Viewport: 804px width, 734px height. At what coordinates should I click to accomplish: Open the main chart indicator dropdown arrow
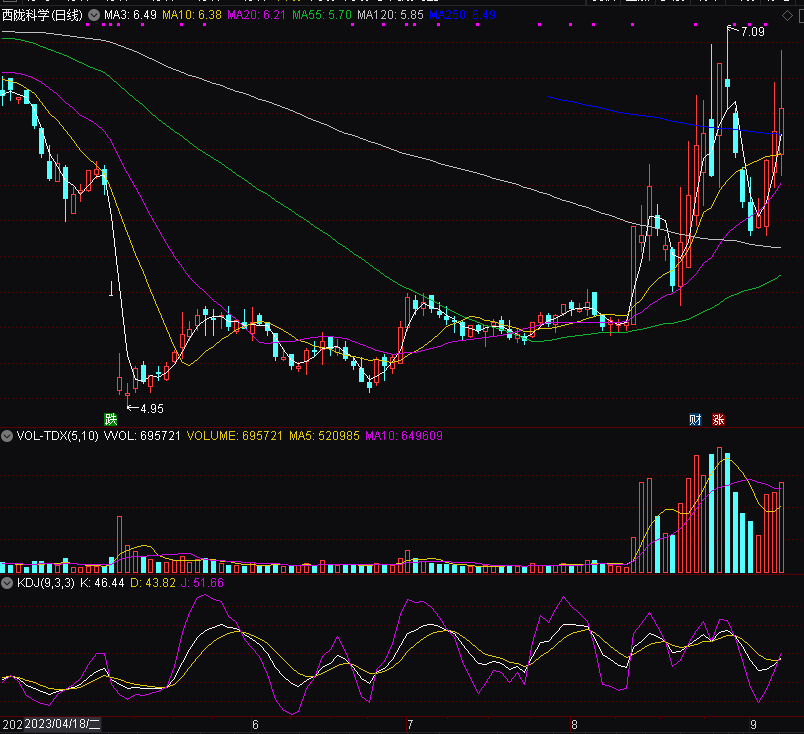point(94,16)
